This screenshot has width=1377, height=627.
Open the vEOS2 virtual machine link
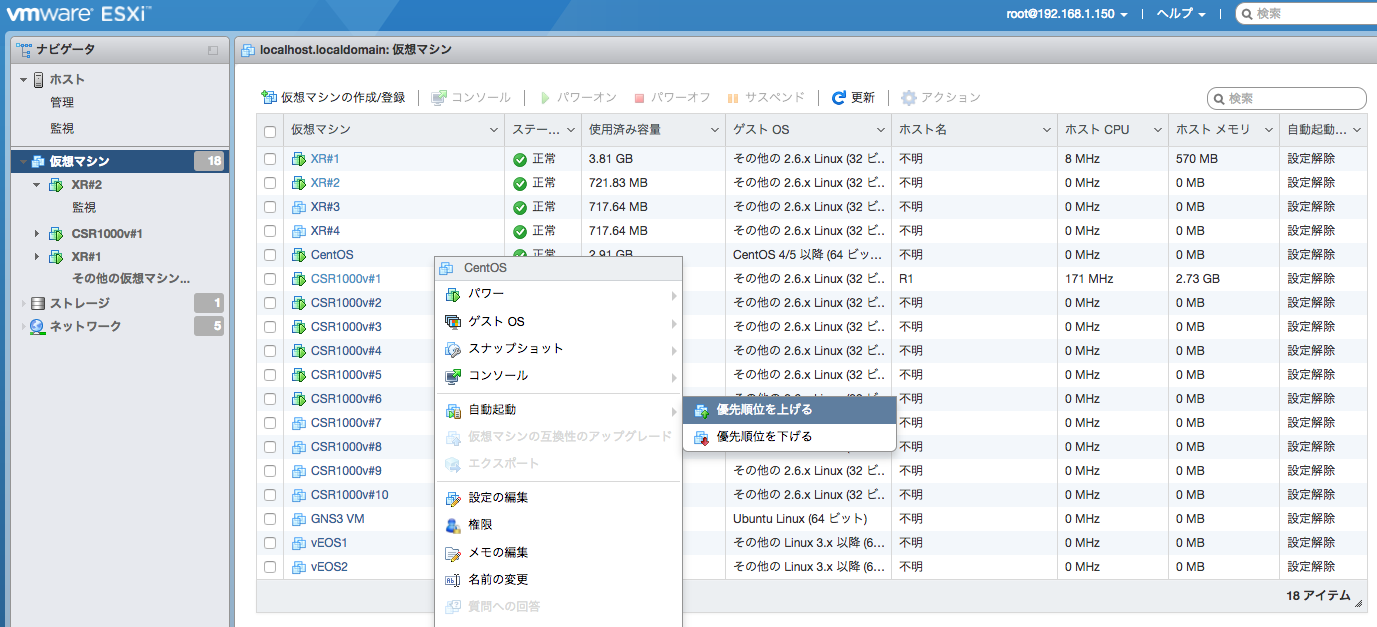[x=329, y=567]
